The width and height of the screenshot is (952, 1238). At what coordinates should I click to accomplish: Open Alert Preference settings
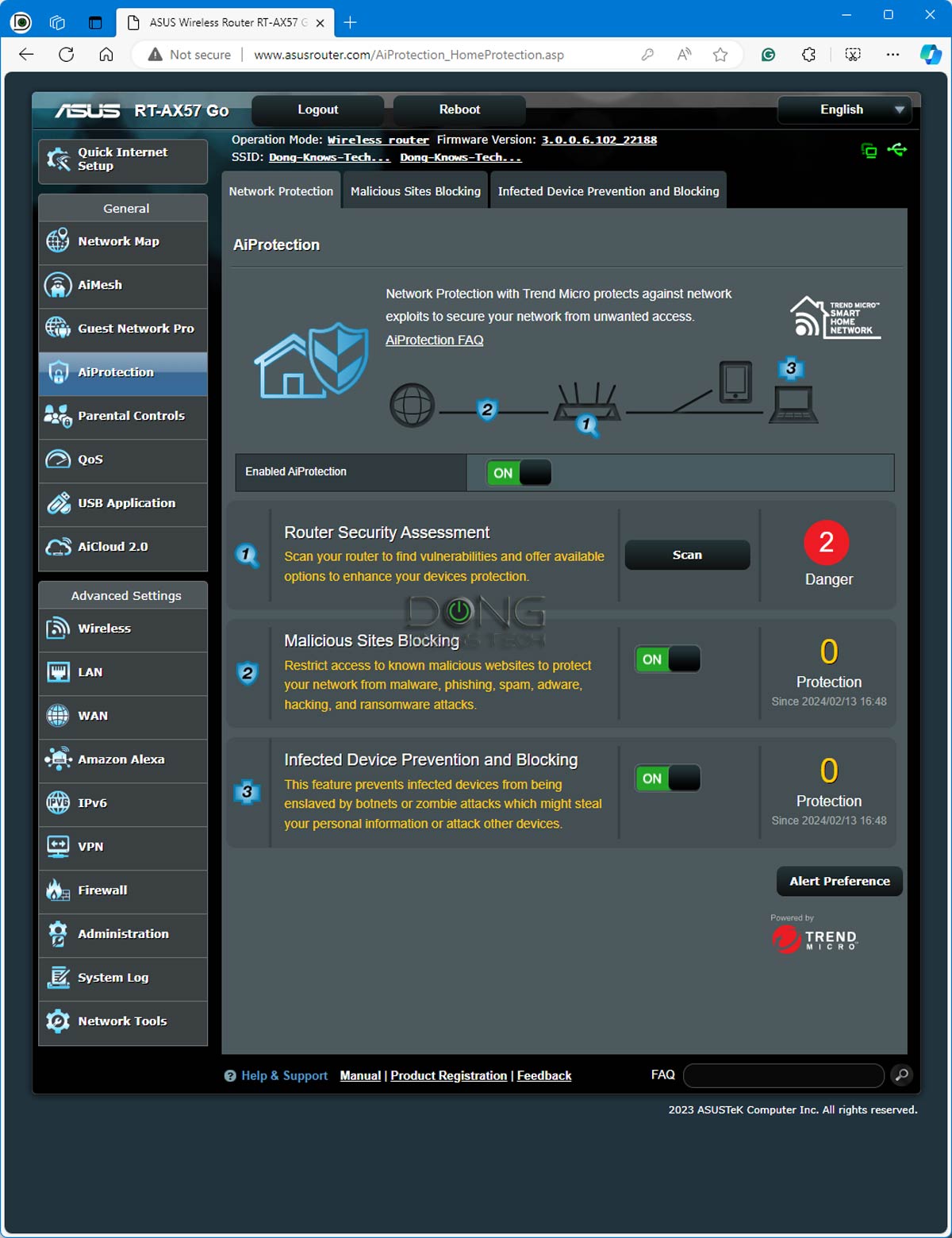click(839, 881)
